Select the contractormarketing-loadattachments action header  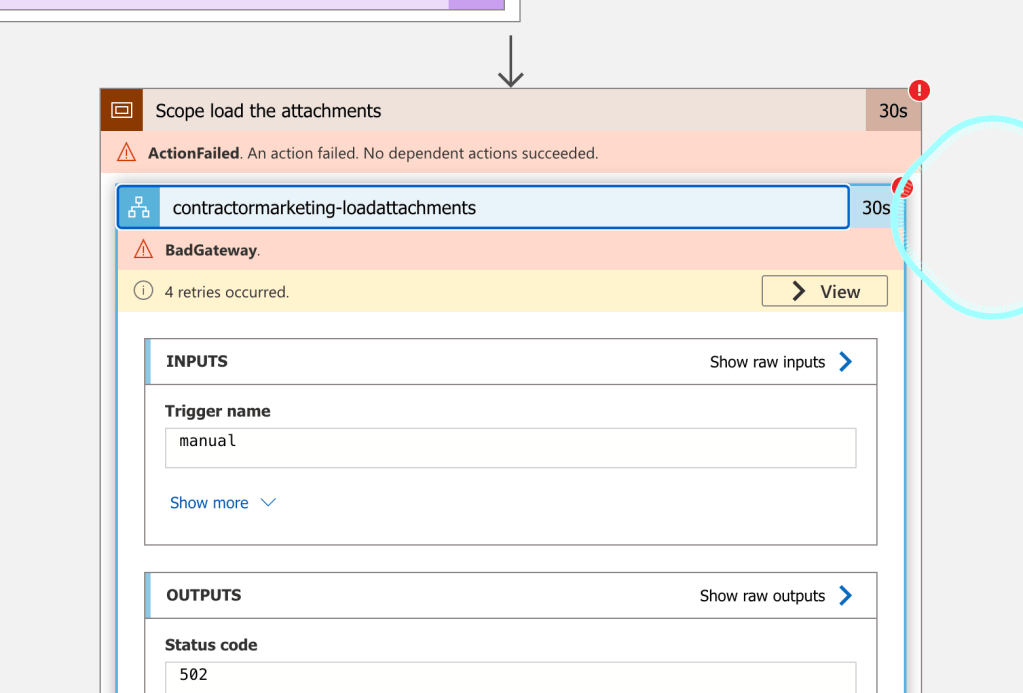pos(483,208)
